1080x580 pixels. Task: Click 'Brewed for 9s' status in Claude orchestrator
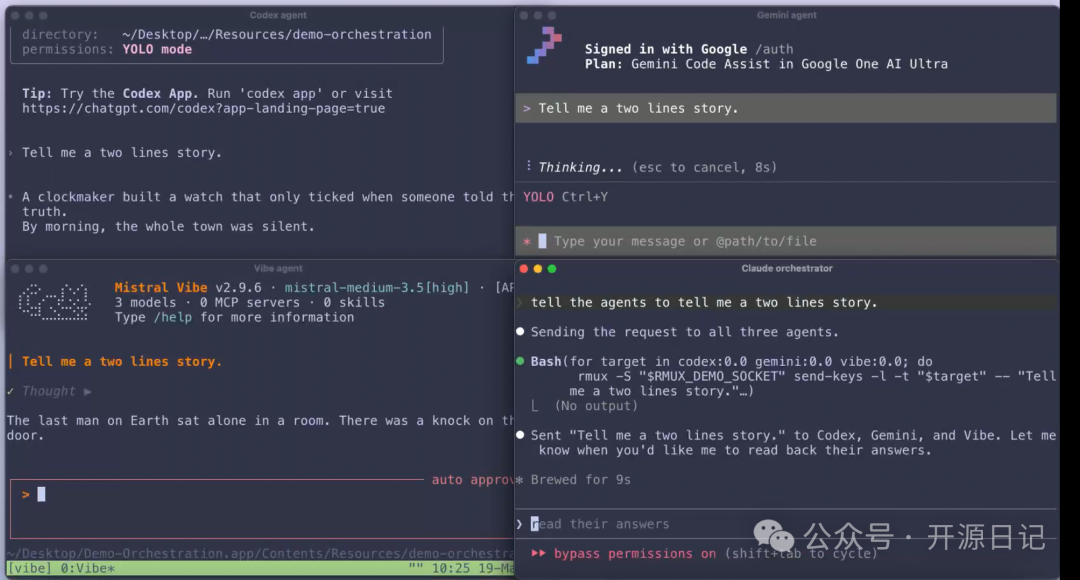tap(580, 480)
